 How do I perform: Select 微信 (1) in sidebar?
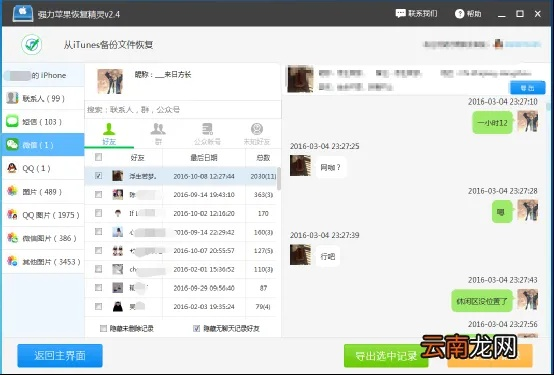(43, 145)
